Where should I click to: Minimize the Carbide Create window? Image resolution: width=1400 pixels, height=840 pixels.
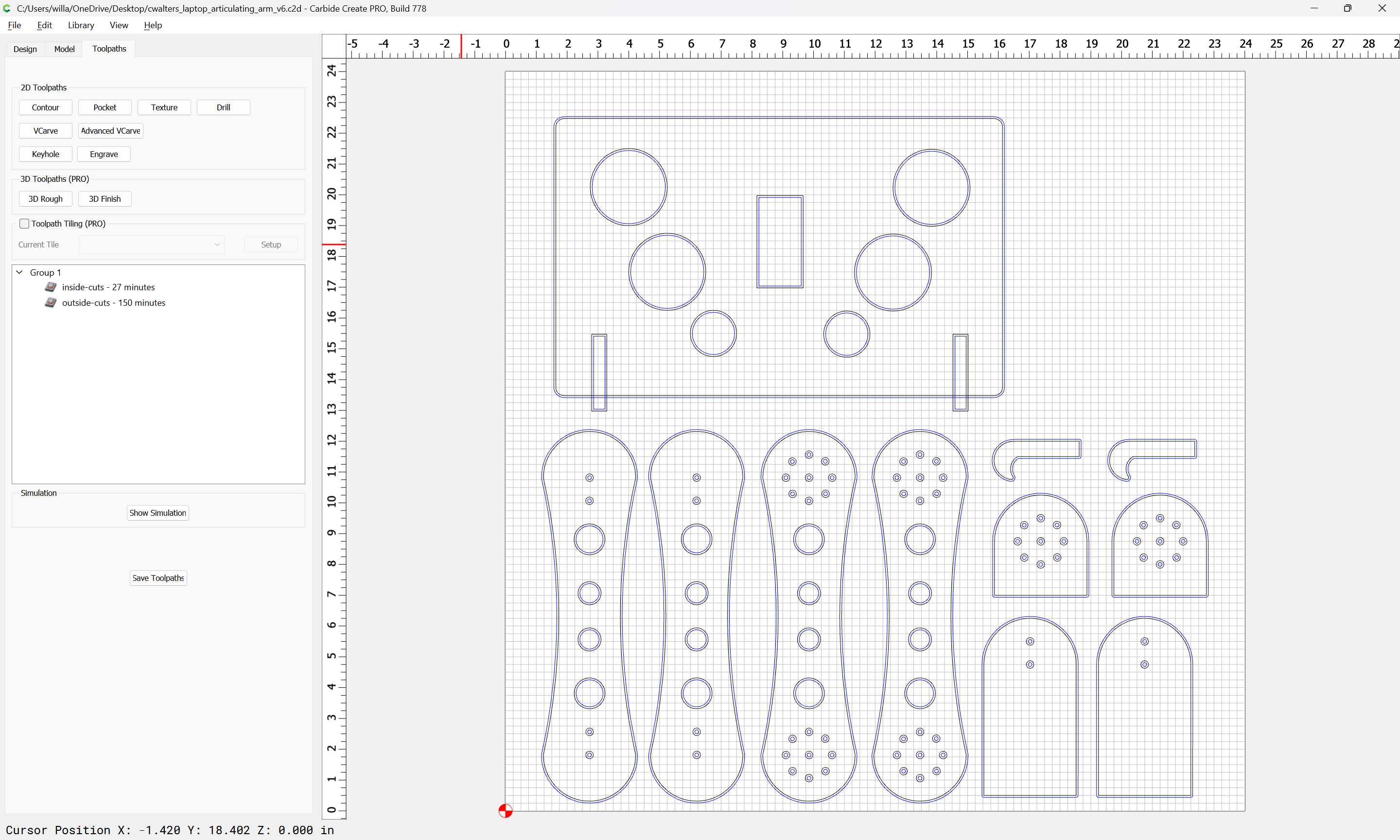click(1313, 8)
